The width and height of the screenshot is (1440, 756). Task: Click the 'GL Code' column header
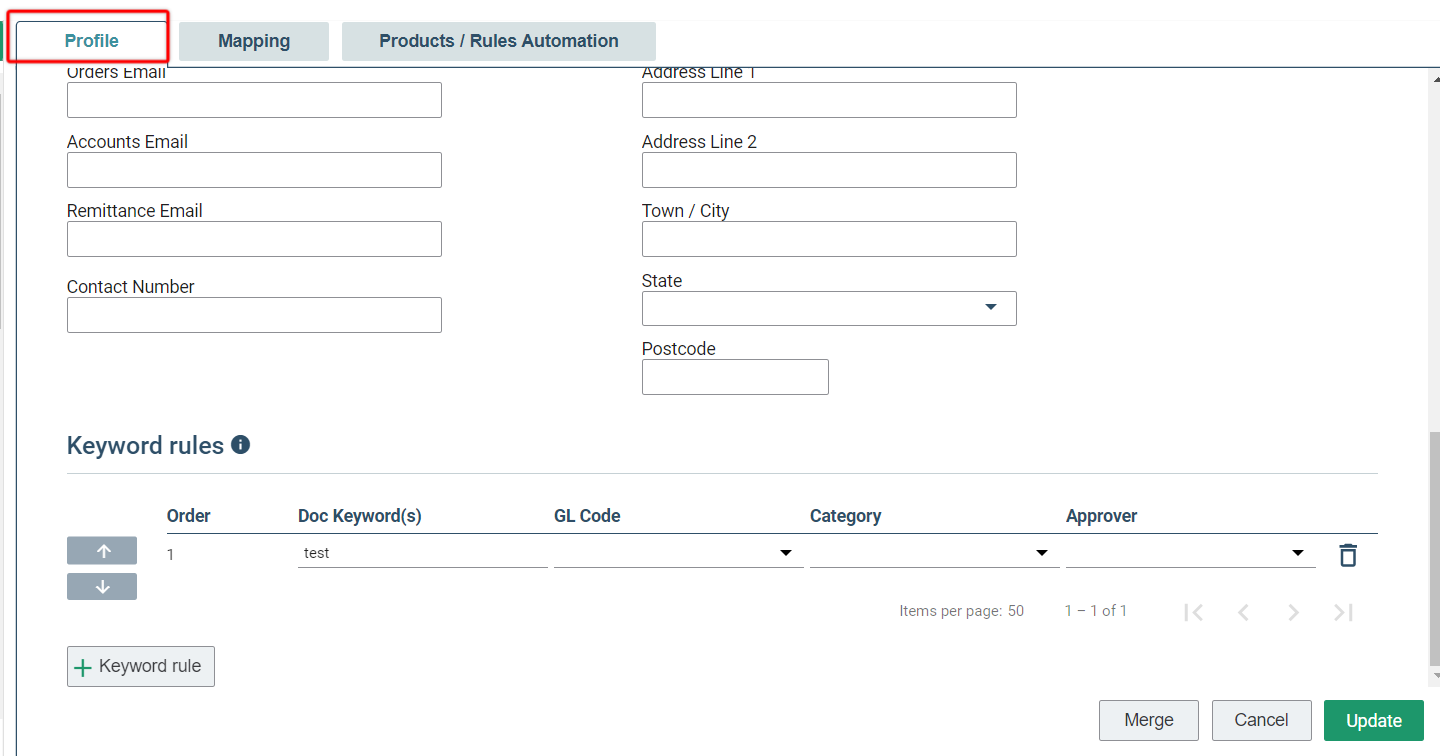pyautogui.click(x=587, y=516)
